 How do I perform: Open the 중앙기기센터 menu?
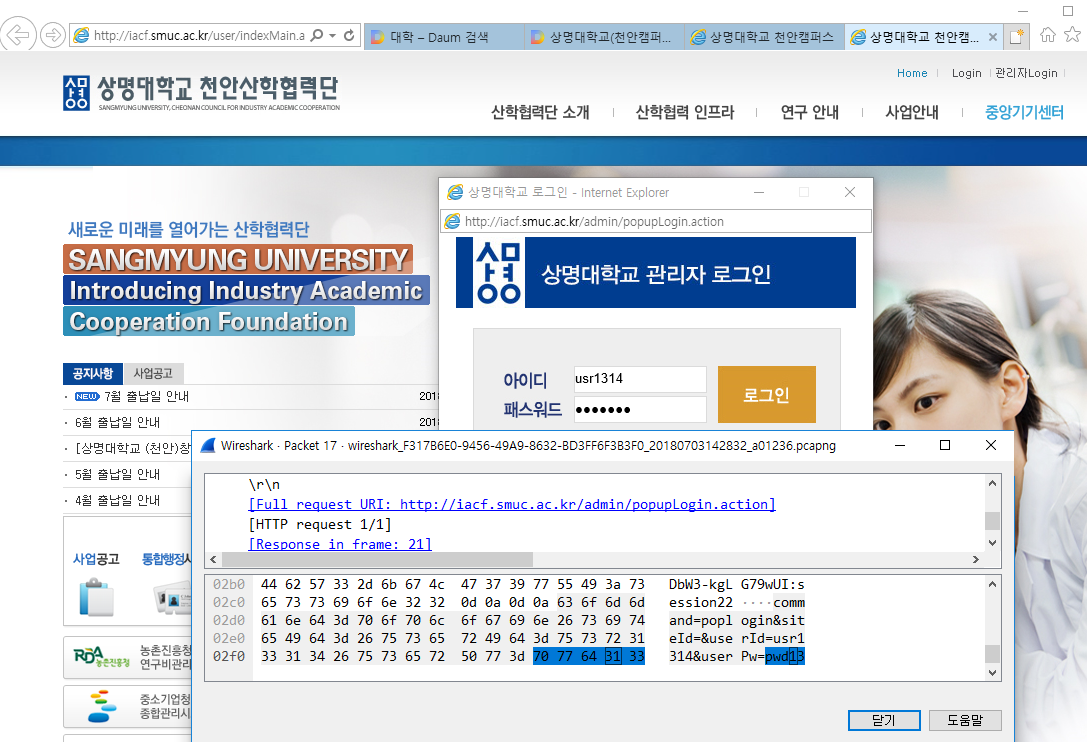coord(1025,112)
